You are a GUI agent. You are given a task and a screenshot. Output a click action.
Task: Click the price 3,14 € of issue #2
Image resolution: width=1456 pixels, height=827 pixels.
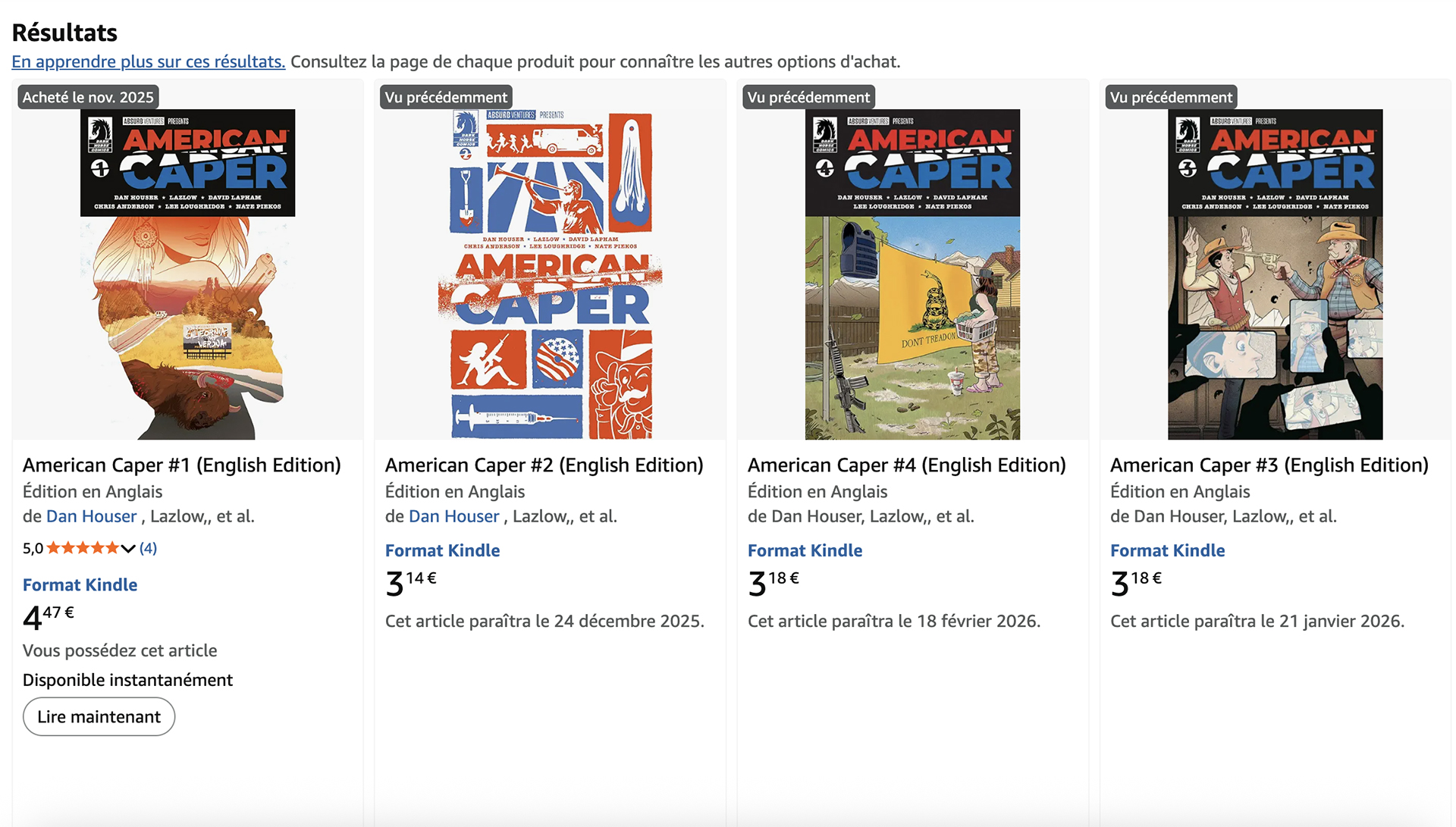coord(409,582)
